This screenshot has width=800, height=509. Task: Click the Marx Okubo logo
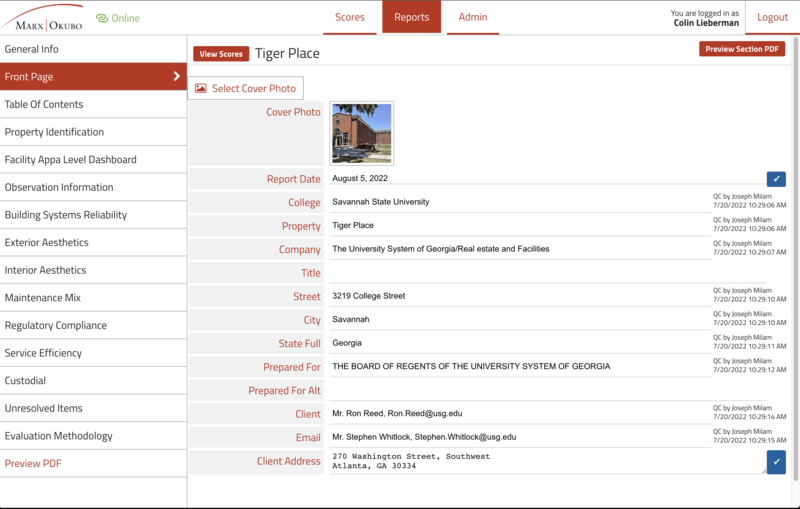tap(43, 17)
